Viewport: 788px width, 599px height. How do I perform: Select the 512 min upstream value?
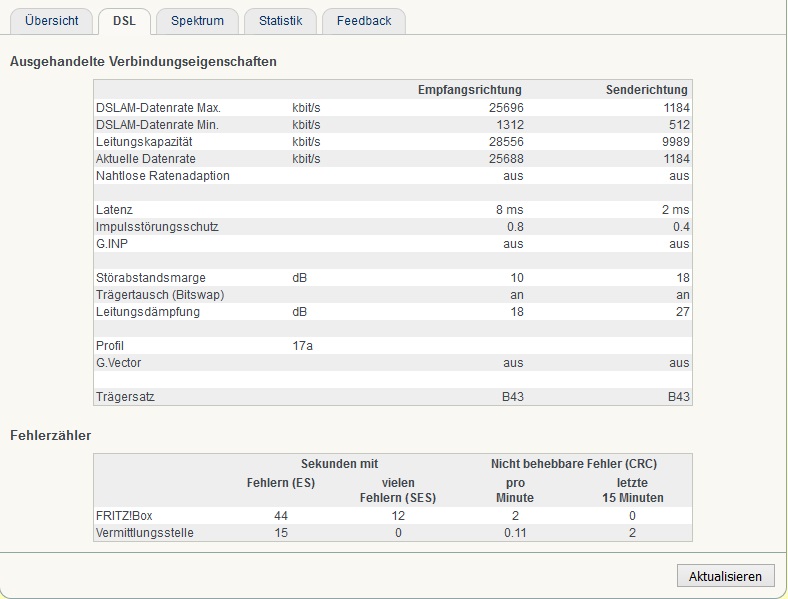679,125
